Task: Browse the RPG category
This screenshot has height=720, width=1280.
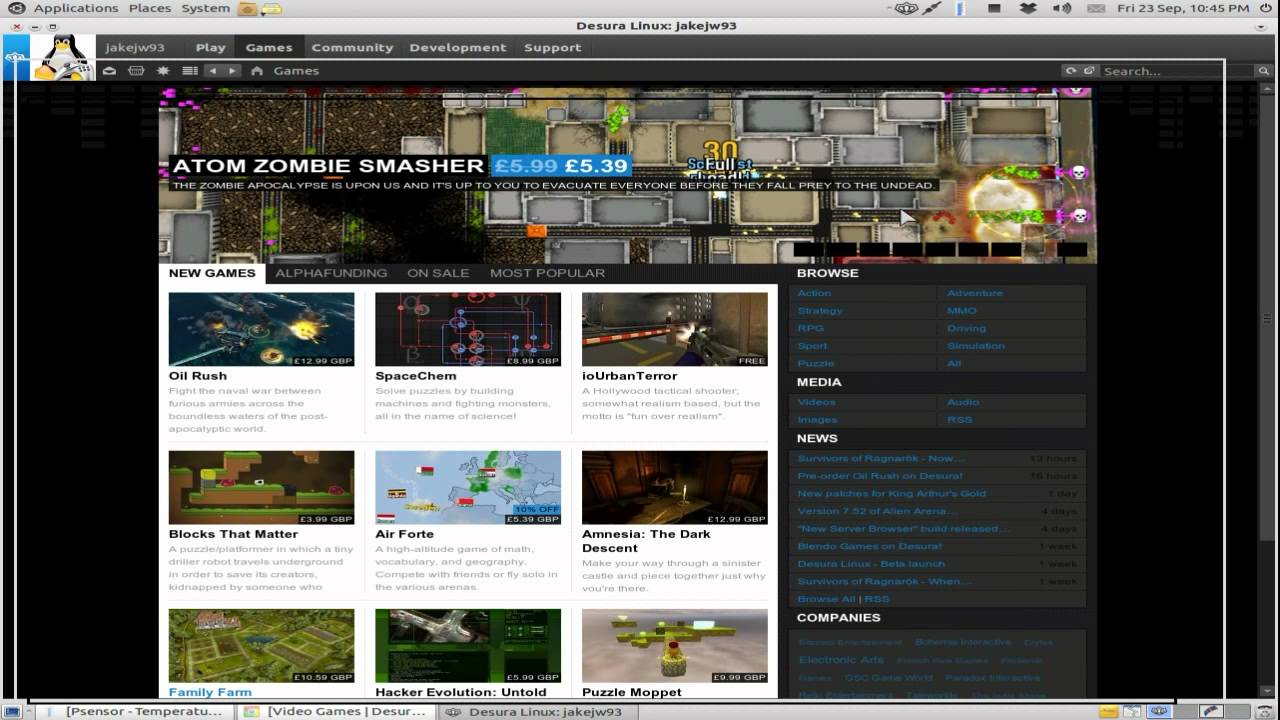Action: pos(811,328)
